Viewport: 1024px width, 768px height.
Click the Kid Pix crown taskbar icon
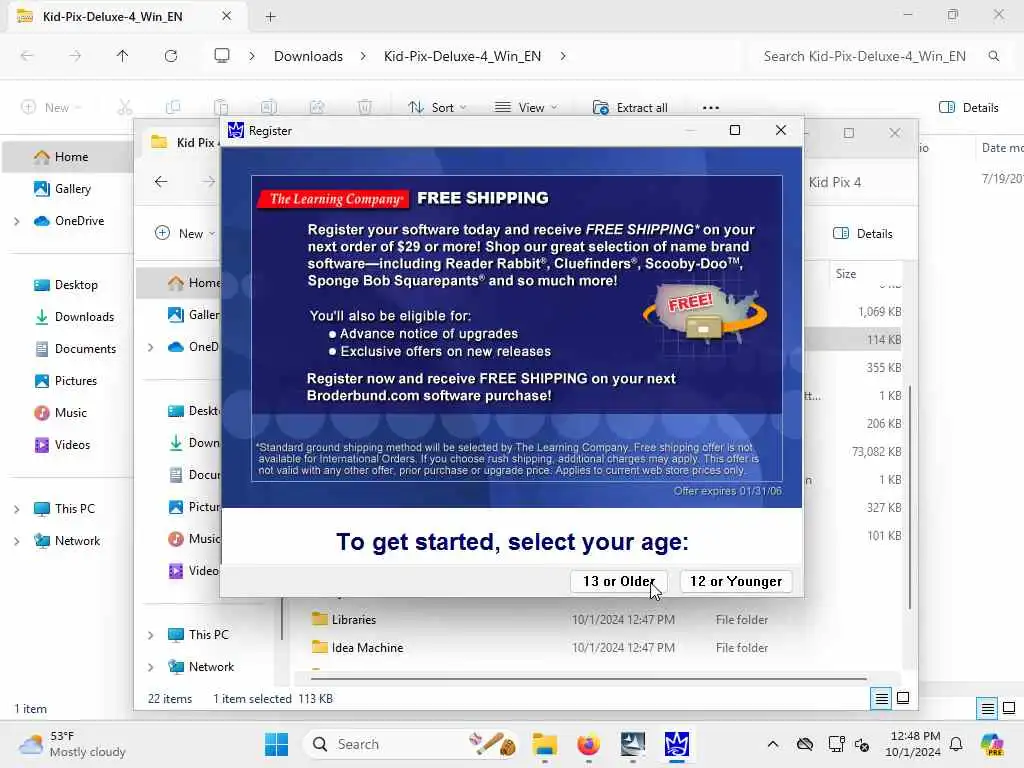point(677,744)
